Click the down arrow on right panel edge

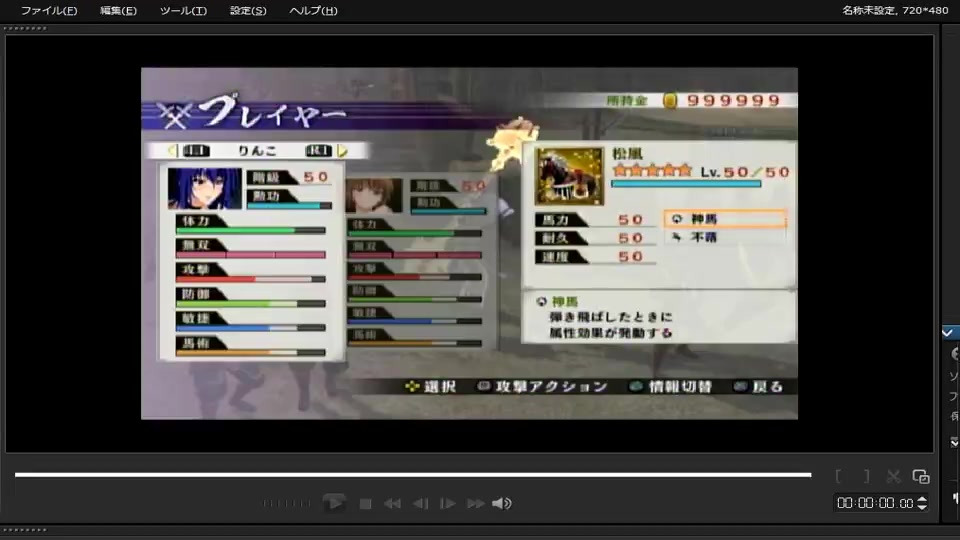click(x=954, y=442)
